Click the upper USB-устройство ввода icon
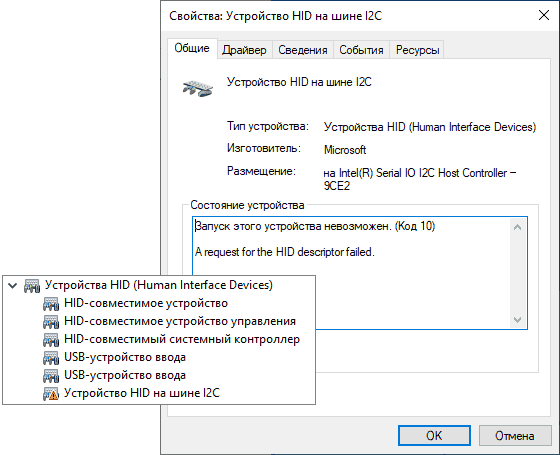Image resolution: width=560 pixels, height=455 pixels. (51, 358)
